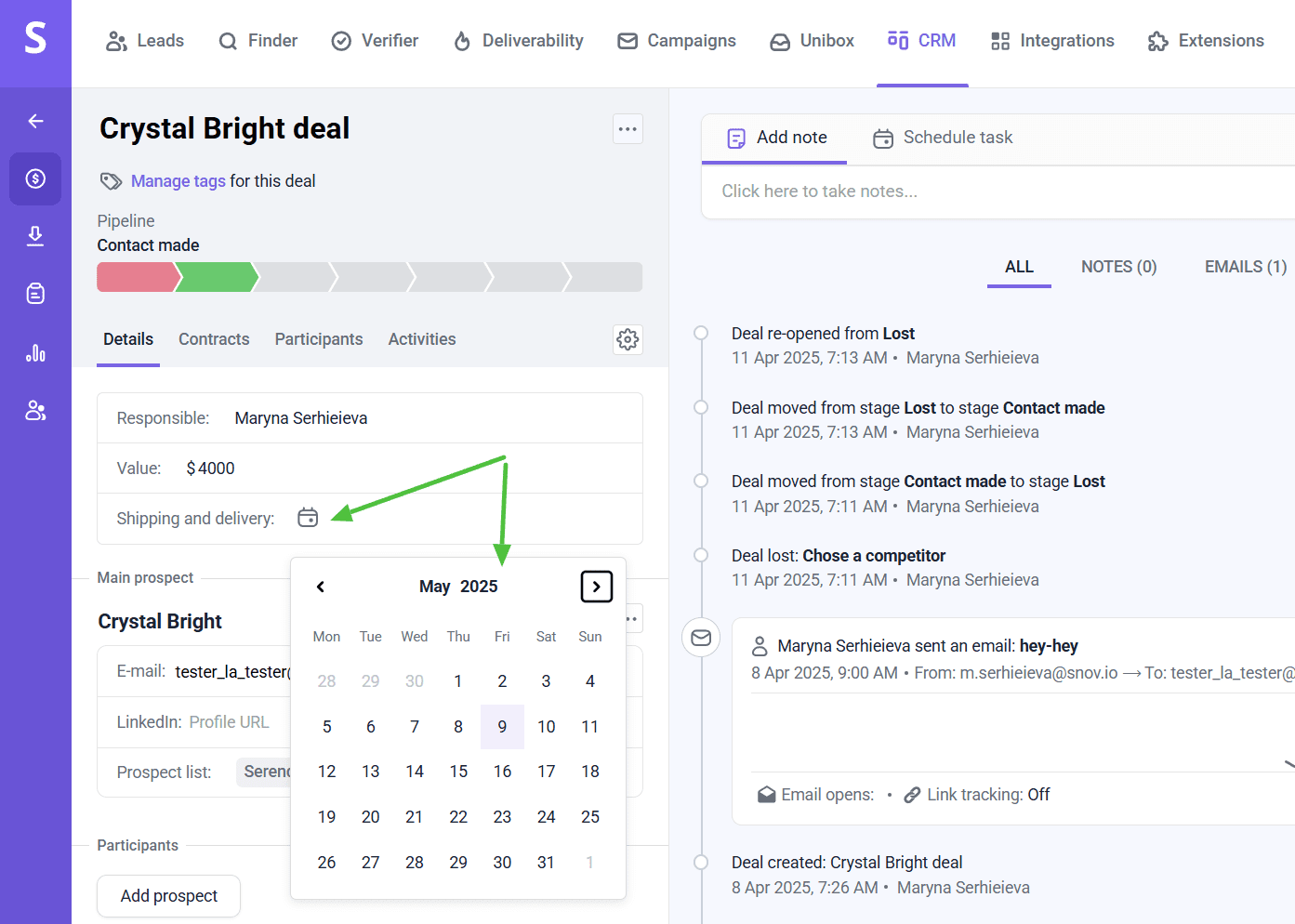Screen dimensions: 1295x924
Task: Click the import download icon in sidebar
Action: pos(35,236)
